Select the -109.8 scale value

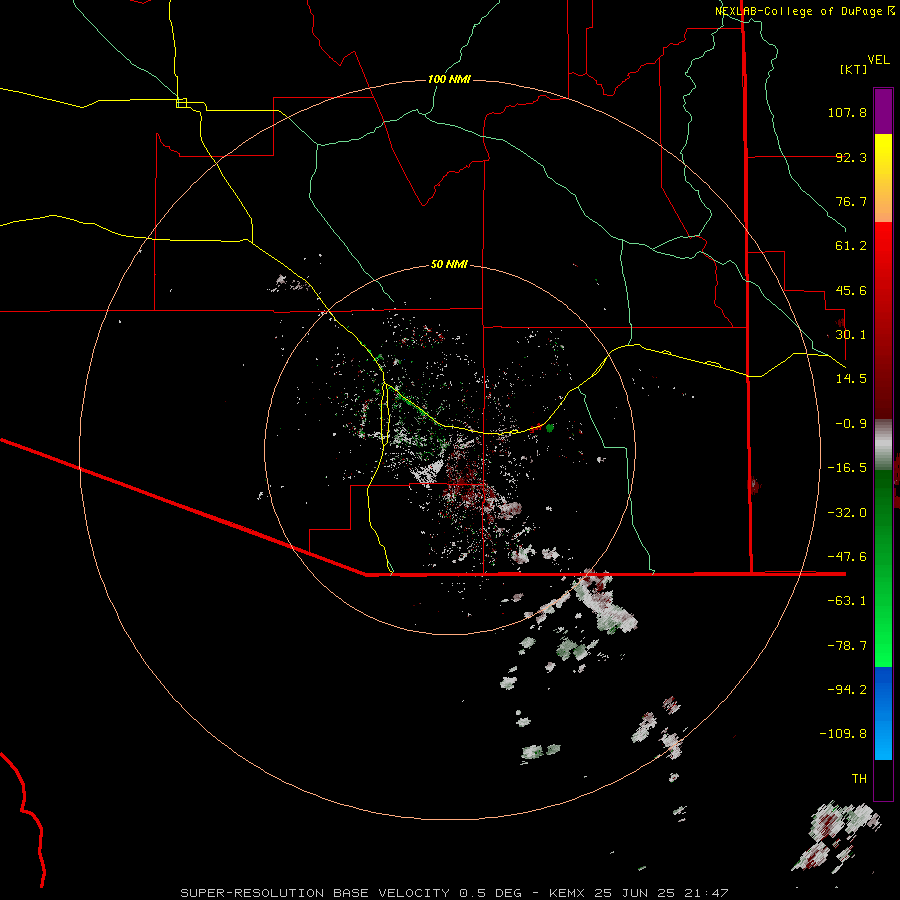[843, 734]
